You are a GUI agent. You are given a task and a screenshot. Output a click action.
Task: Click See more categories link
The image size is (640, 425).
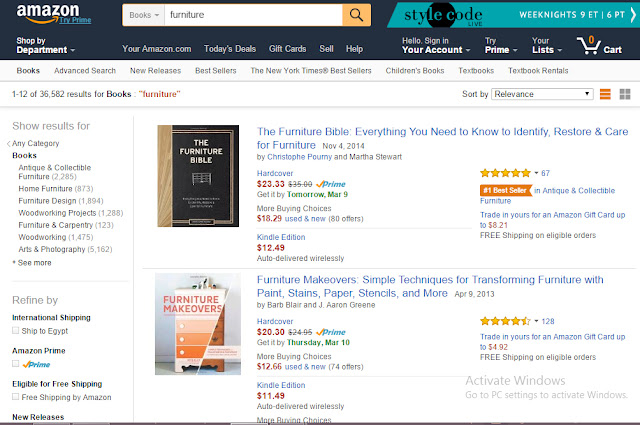click(33, 262)
